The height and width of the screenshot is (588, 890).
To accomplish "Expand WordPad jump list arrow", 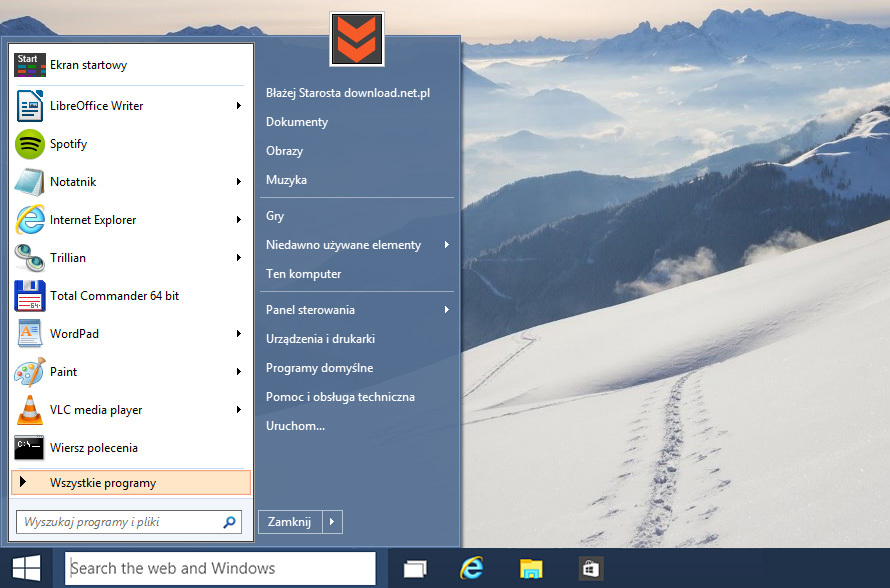I will point(239,334).
